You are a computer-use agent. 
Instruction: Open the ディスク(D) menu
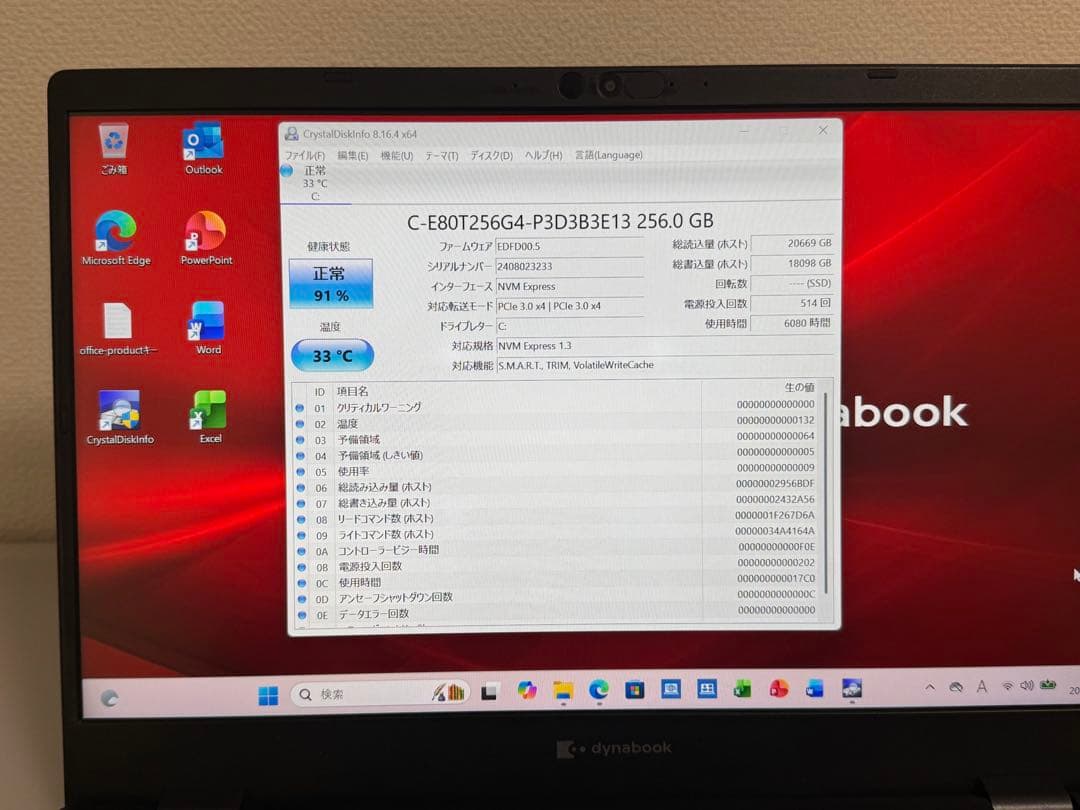(491, 156)
